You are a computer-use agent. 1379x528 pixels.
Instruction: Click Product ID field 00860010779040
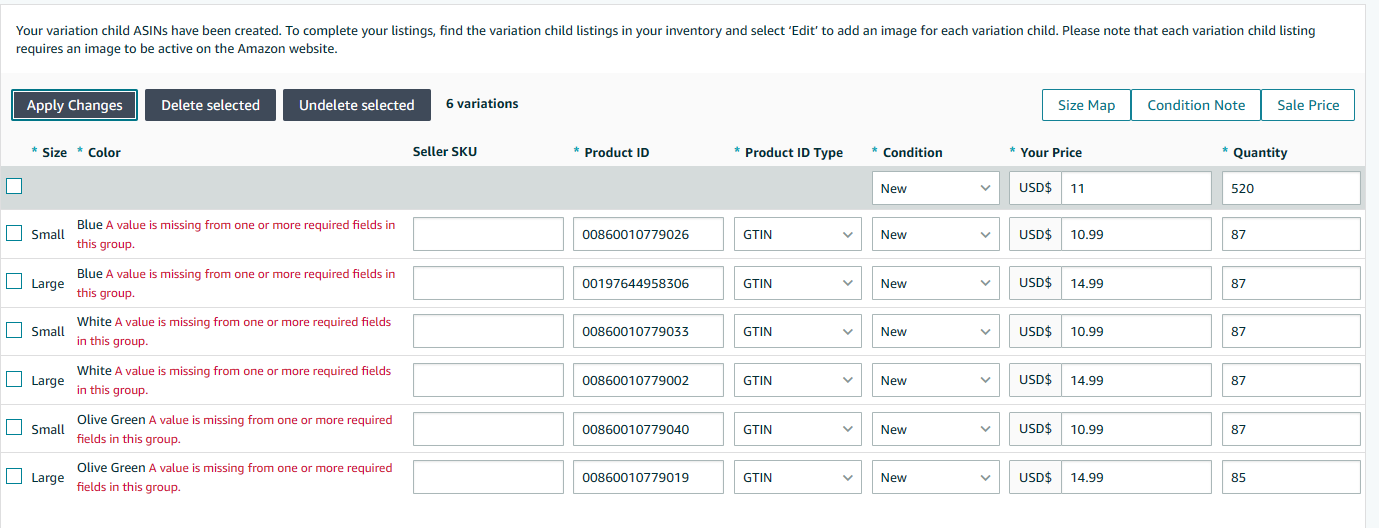click(x=648, y=429)
